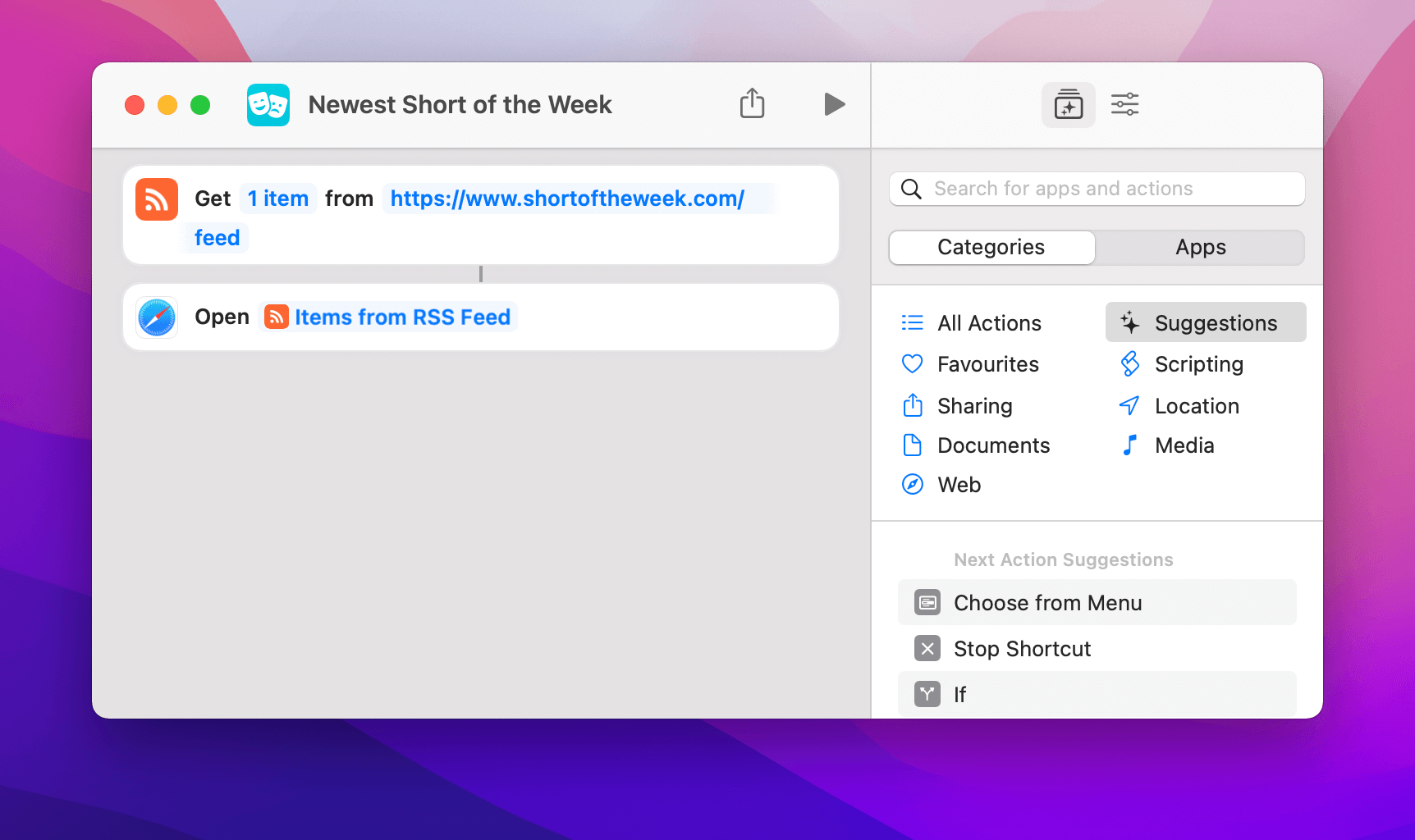Show Favourites actions
Viewport: 1415px width, 840px height.
click(987, 363)
